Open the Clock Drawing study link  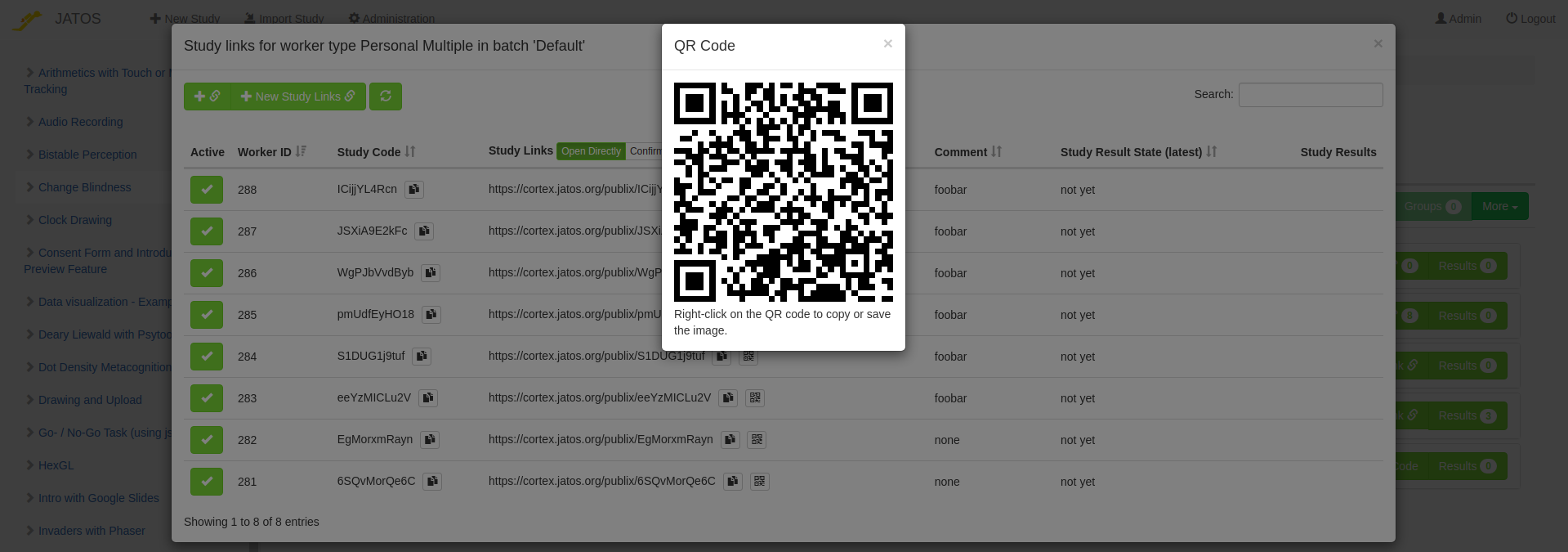75,220
